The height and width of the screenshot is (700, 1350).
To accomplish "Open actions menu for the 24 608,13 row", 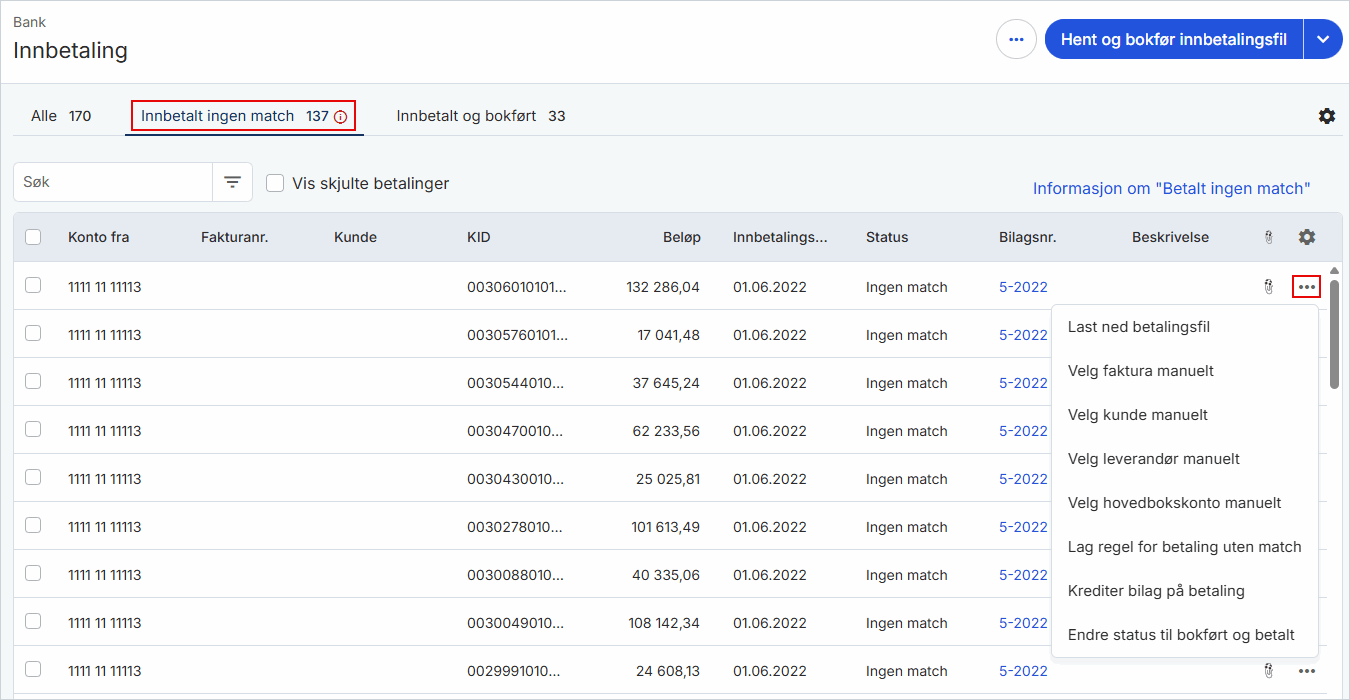I will pos(1307,671).
